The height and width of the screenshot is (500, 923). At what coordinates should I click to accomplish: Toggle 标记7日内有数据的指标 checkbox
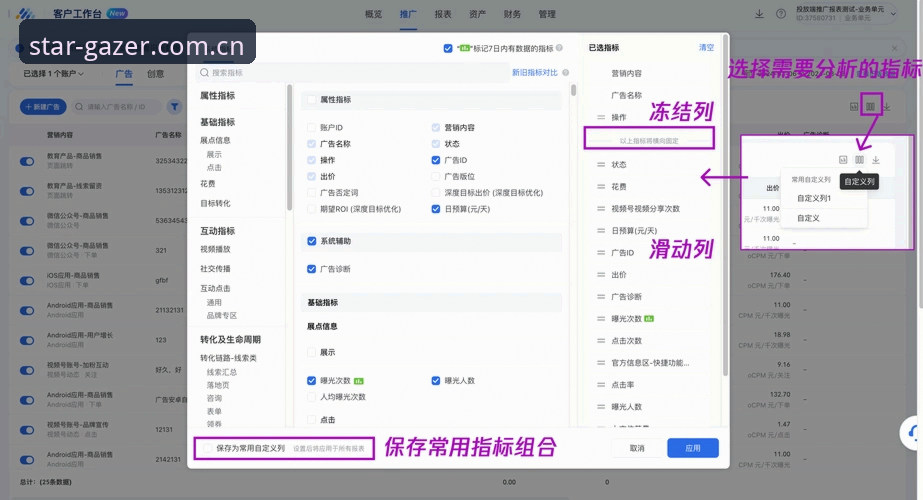point(448,48)
